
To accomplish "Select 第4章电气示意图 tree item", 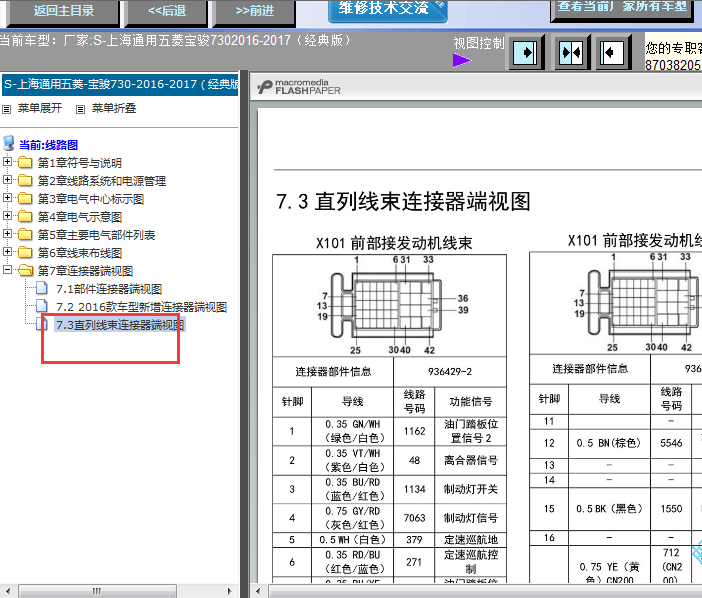I will click(80, 217).
